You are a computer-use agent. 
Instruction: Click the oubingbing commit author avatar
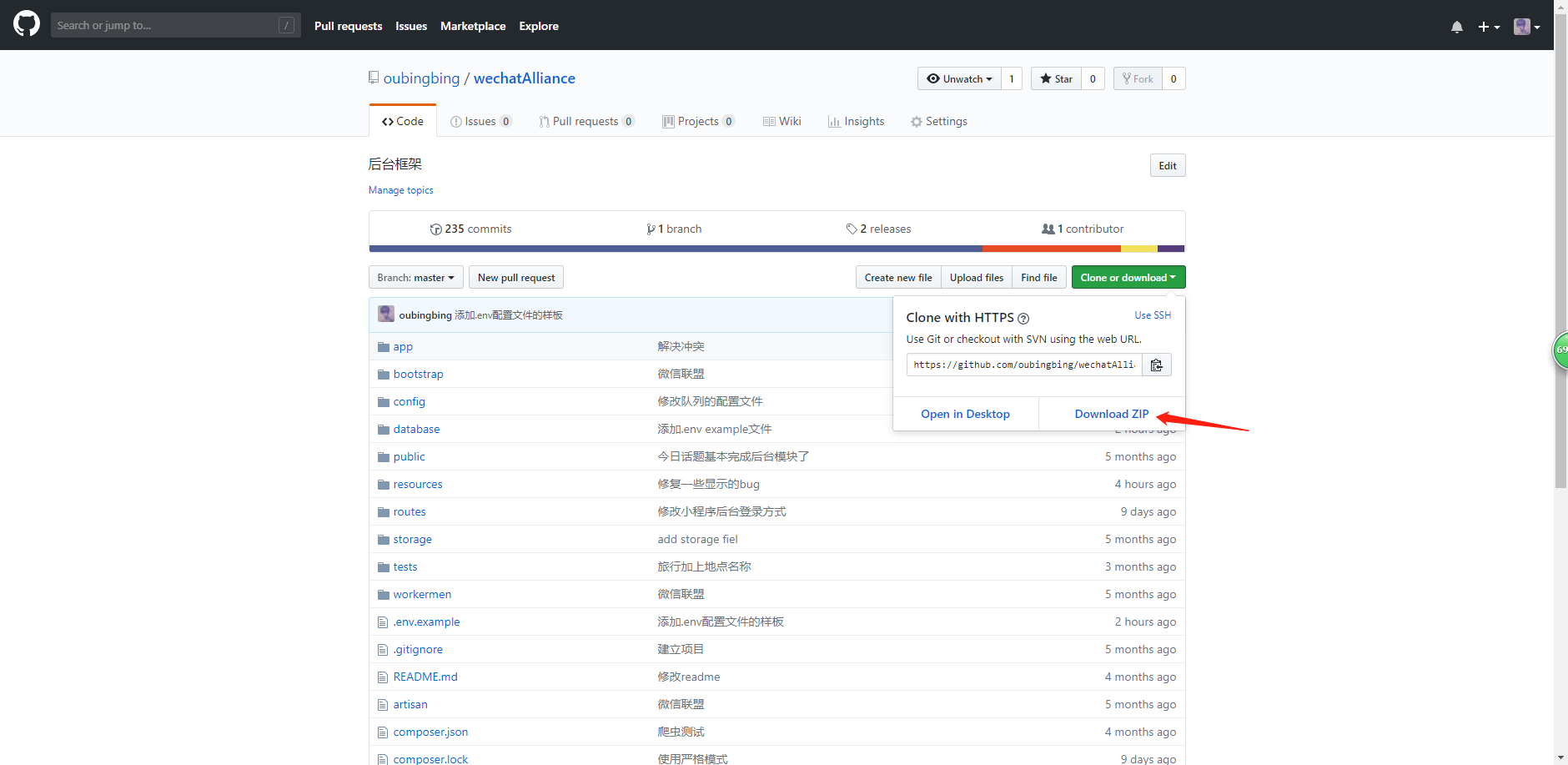pyautogui.click(x=386, y=314)
